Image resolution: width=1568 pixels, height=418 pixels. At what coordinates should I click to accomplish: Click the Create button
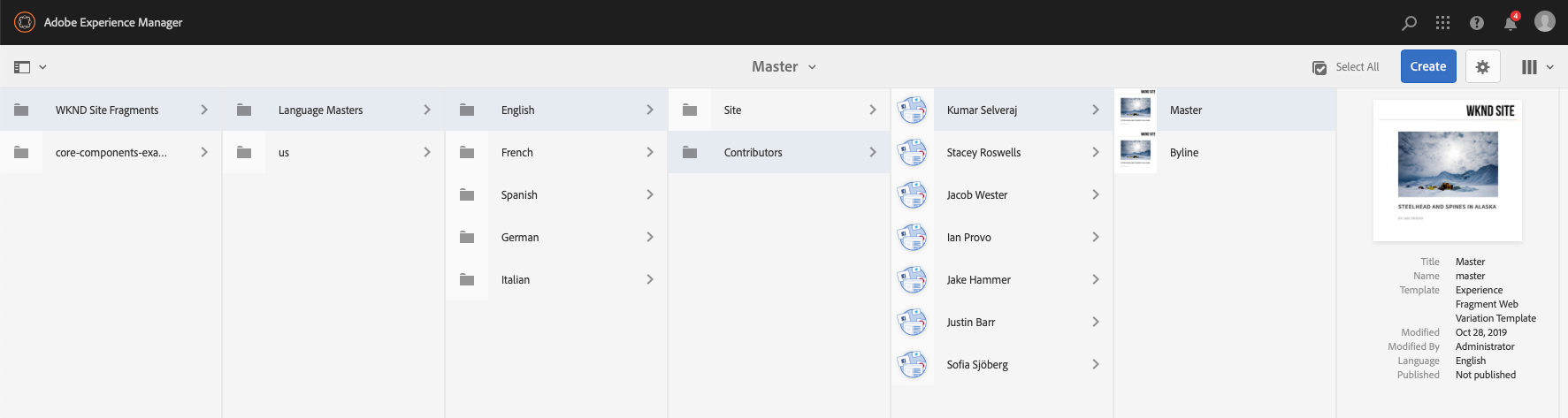tap(1427, 67)
